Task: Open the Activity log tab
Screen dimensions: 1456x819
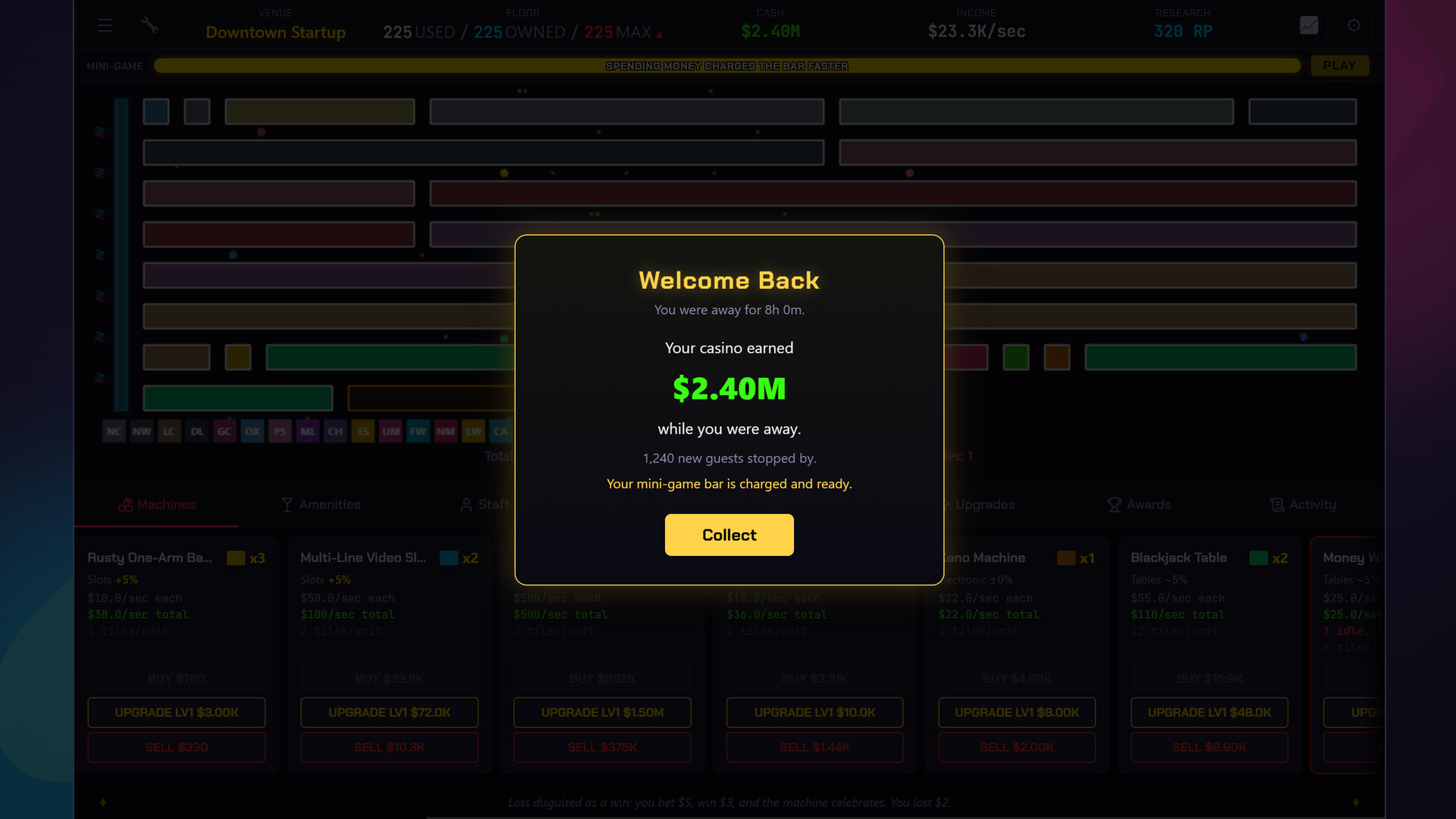Action: click(1303, 504)
